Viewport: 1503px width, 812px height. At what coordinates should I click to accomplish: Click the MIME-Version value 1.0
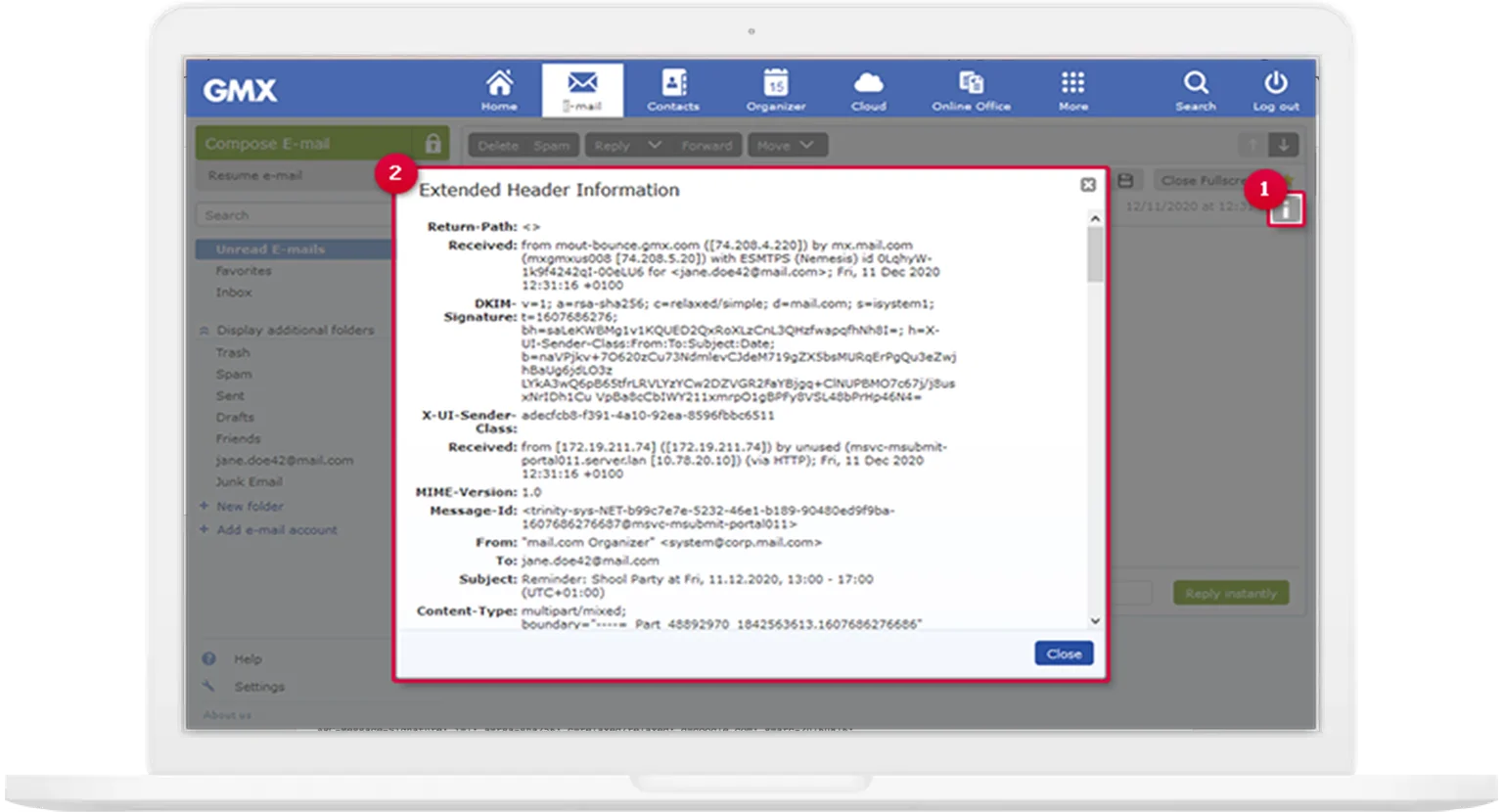[x=531, y=492]
